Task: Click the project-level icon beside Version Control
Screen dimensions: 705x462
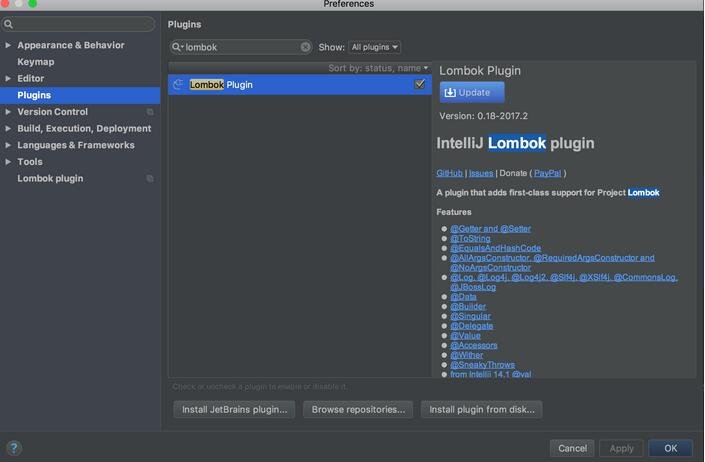Action: click(150, 112)
